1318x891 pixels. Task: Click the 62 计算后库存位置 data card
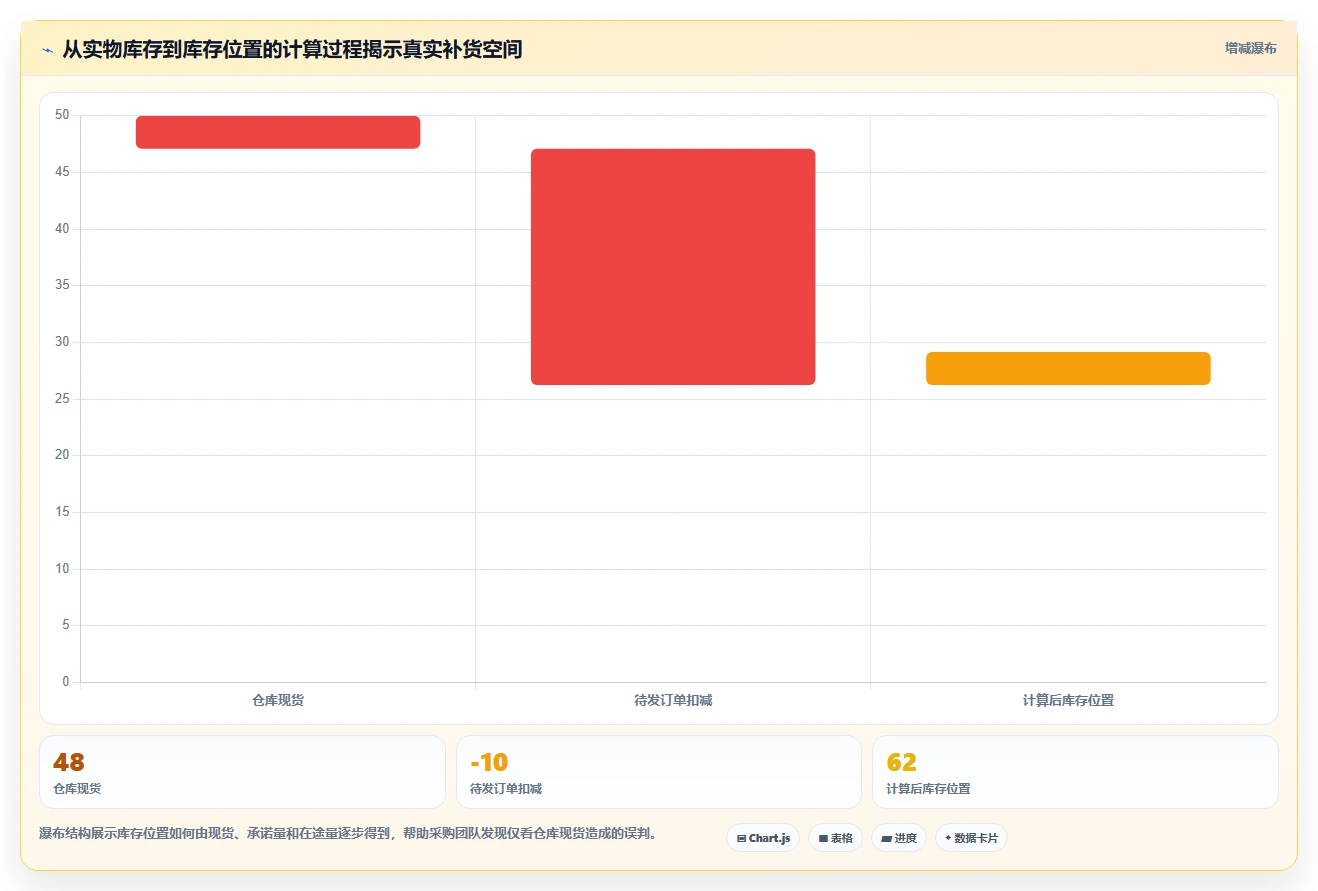click(x=1075, y=772)
